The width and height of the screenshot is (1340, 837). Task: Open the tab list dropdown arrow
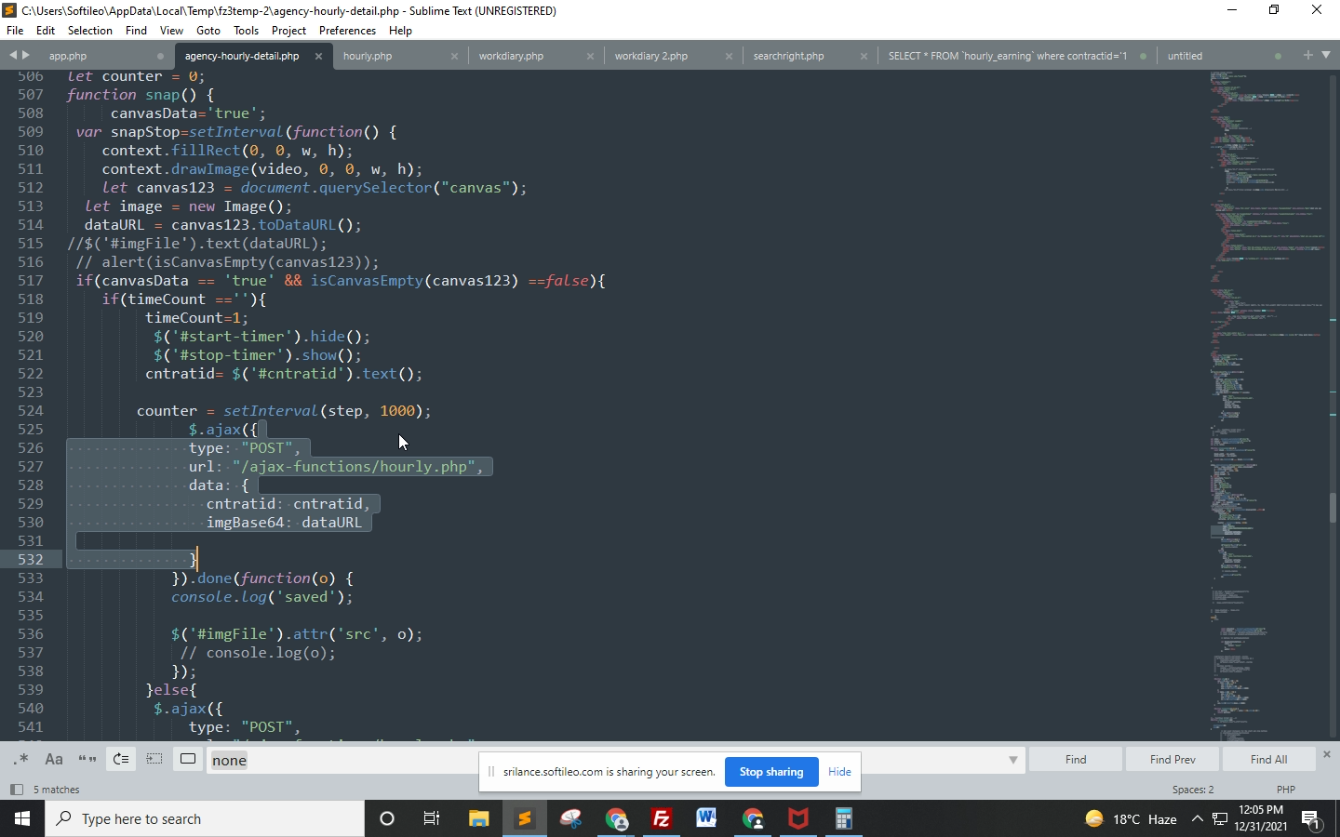(1326, 55)
